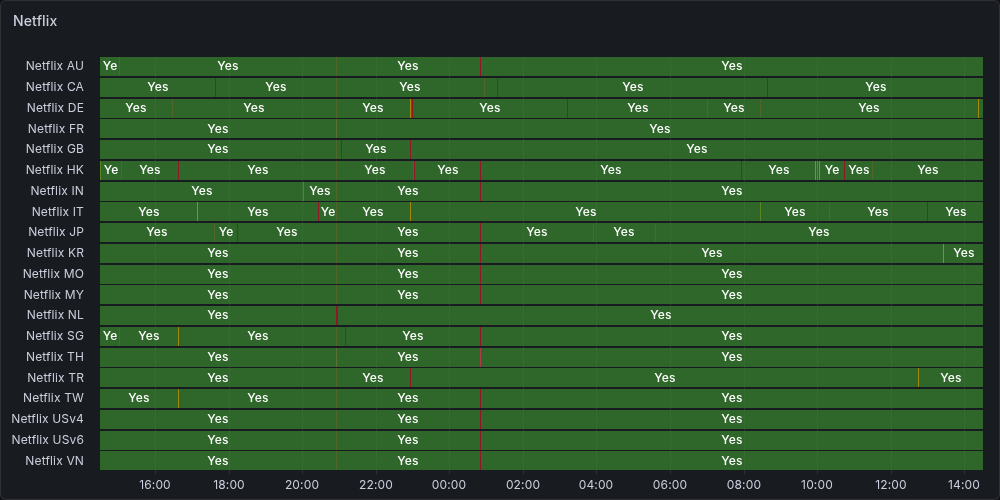Click the Netflix panel title

tap(35, 20)
